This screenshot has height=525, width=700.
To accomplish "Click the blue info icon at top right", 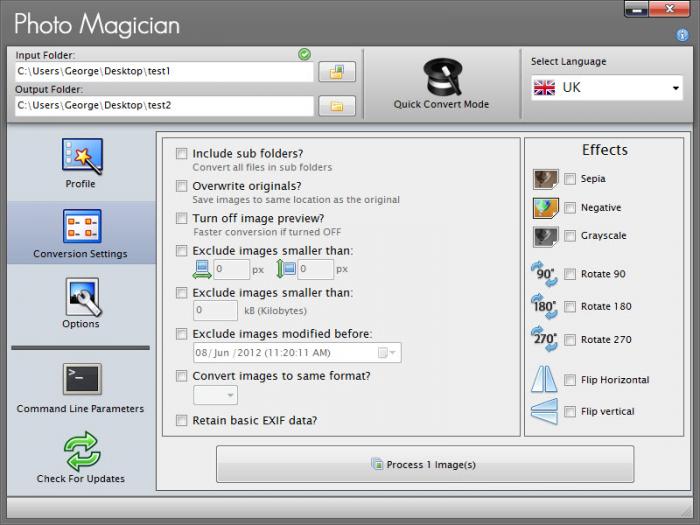I will pyautogui.click(x=682, y=35).
